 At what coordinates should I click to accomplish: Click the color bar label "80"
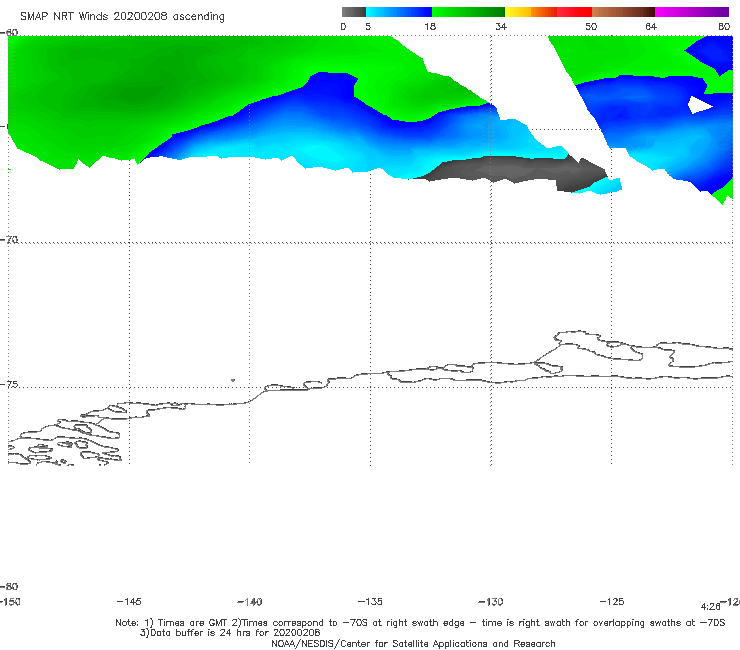tap(724, 27)
